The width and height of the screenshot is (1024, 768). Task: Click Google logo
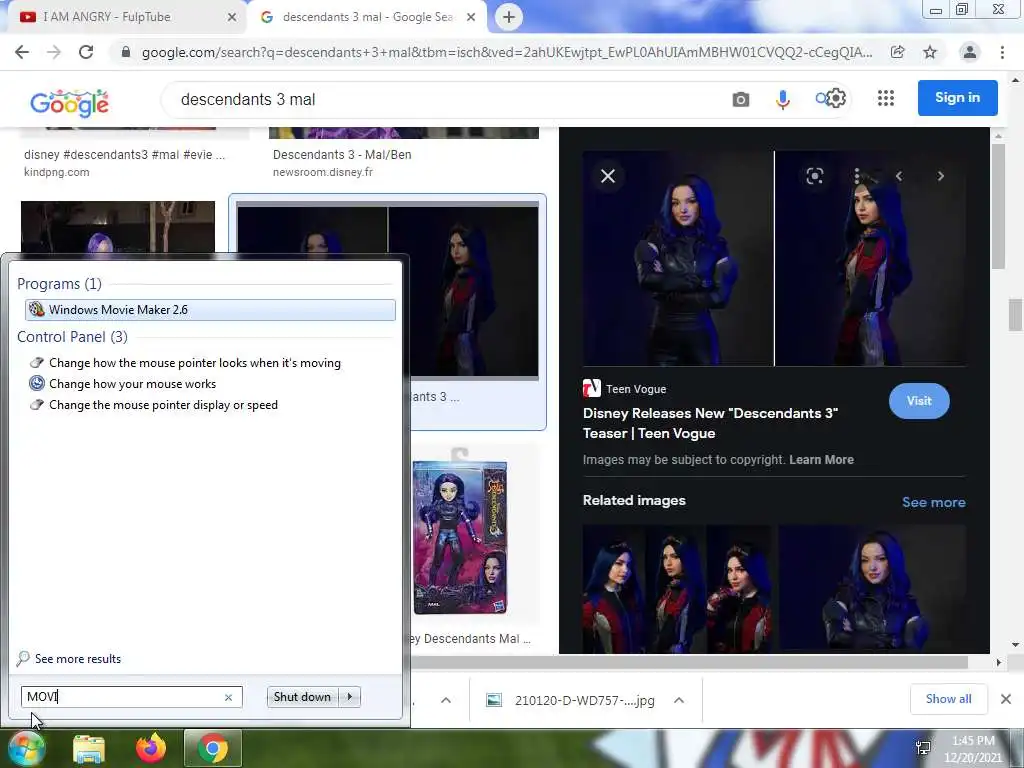click(x=69, y=103)
